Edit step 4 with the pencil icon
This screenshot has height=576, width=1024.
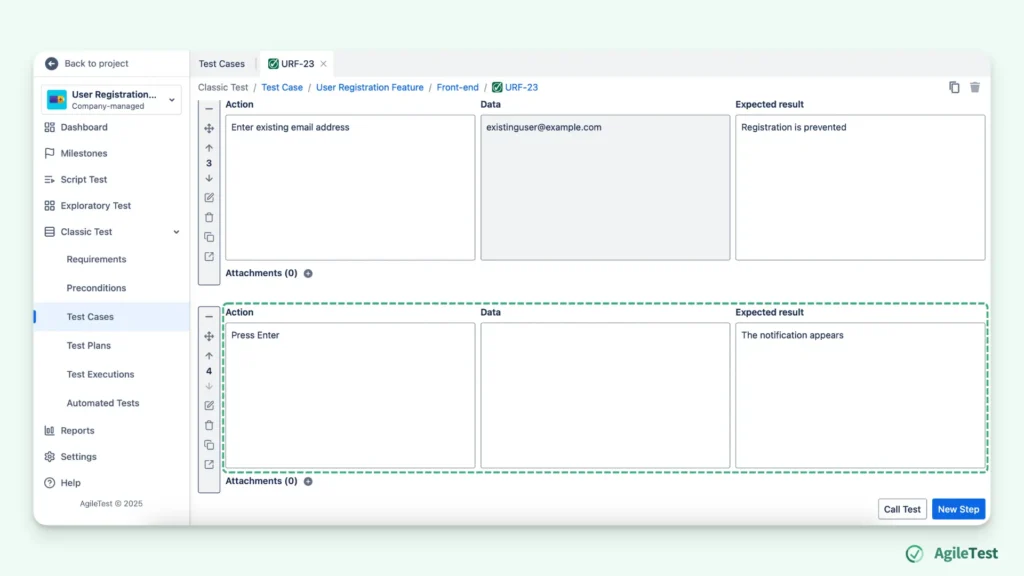(x=209, y=406)
